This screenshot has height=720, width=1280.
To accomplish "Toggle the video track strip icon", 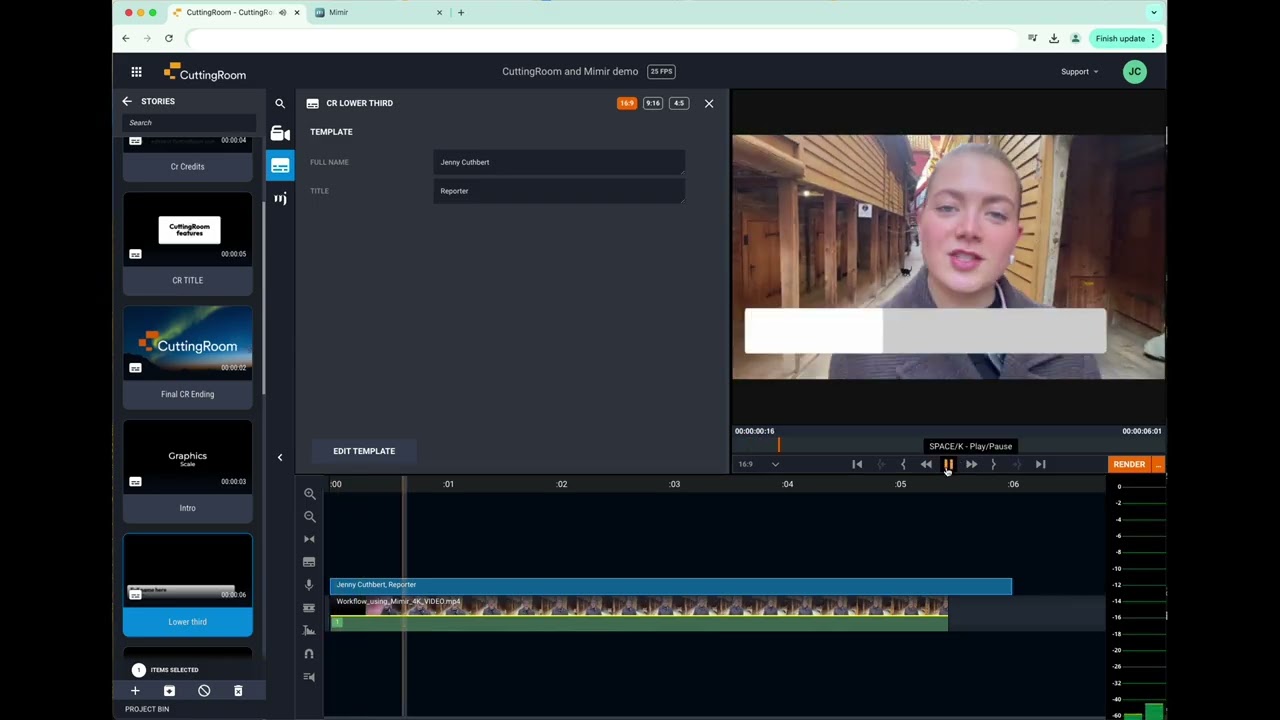I will click(309, 608).
